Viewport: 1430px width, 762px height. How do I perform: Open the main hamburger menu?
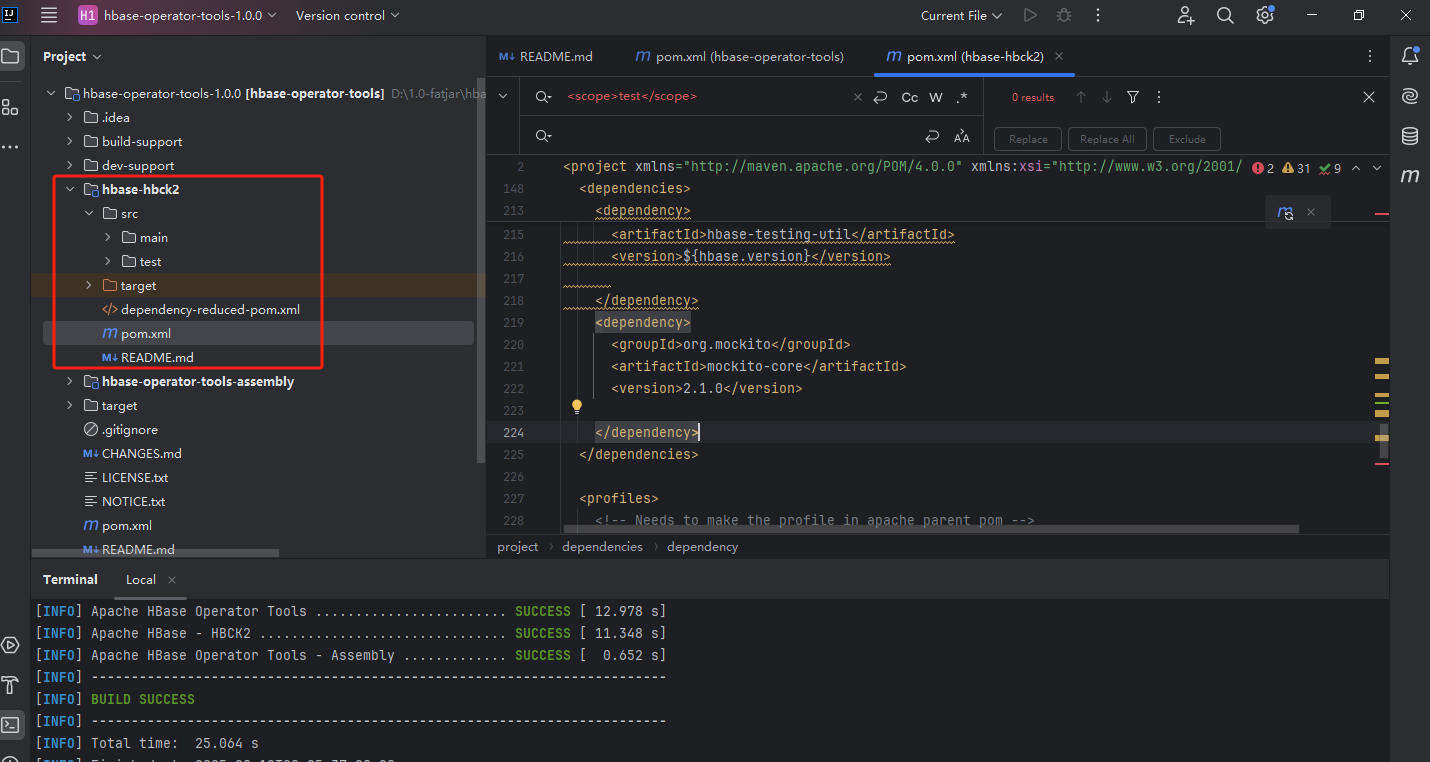tap(49, 16)
